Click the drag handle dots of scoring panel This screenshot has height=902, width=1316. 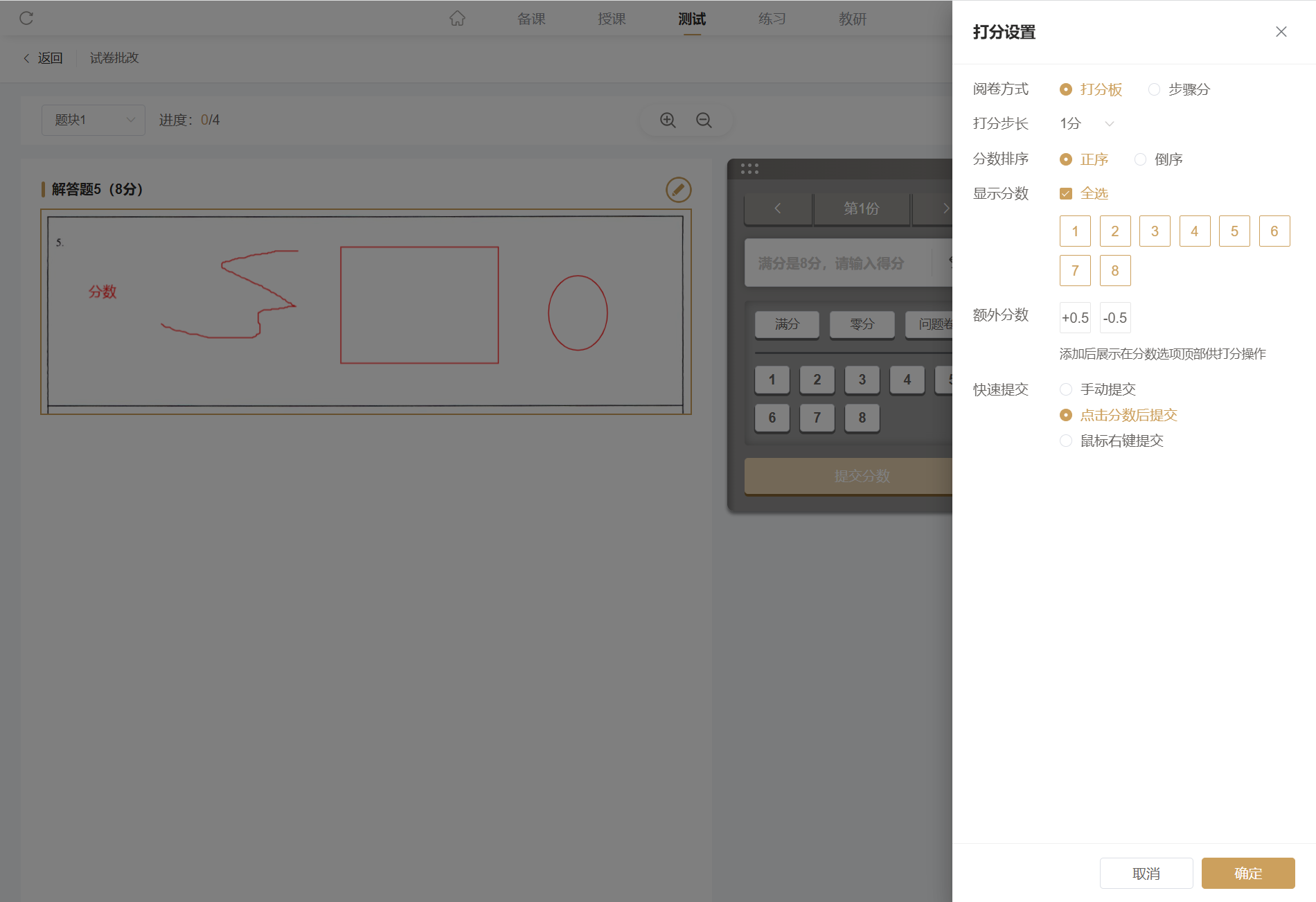pos(749,168)
